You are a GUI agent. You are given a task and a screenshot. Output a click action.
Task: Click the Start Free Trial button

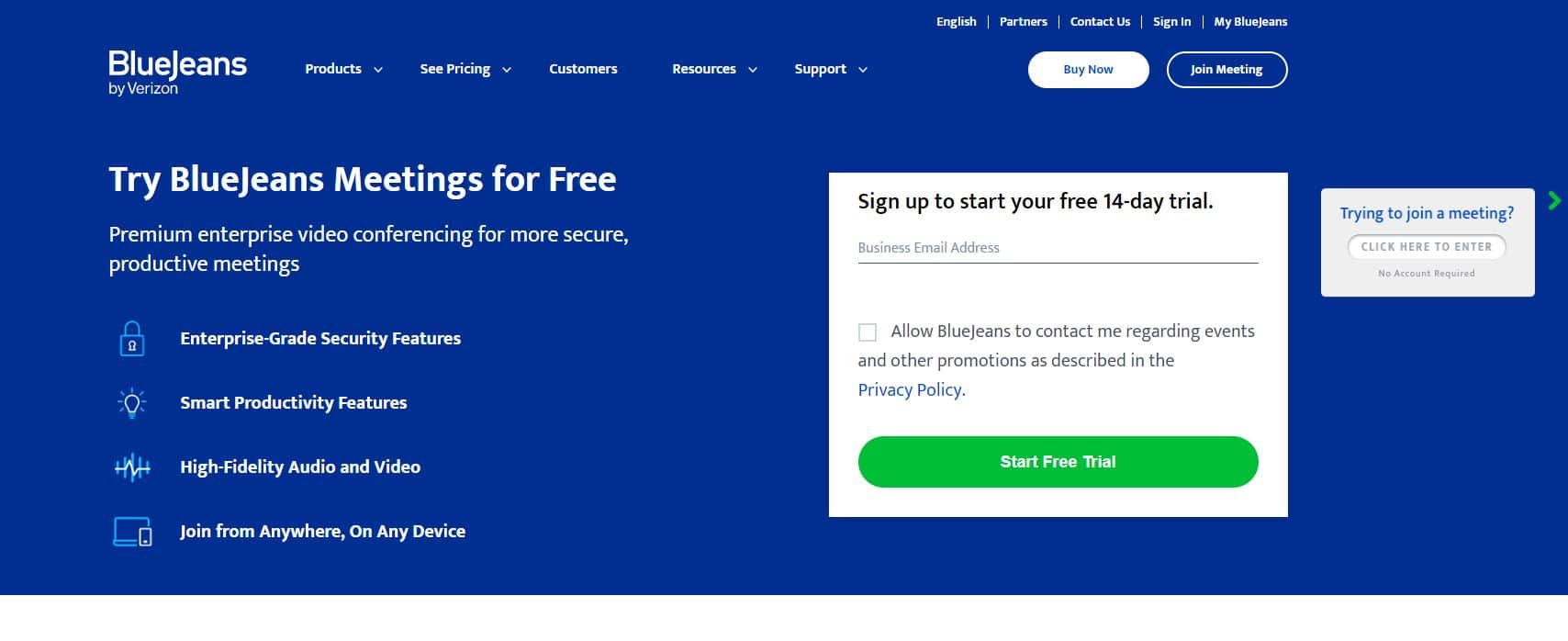[x=1058, y=462]
